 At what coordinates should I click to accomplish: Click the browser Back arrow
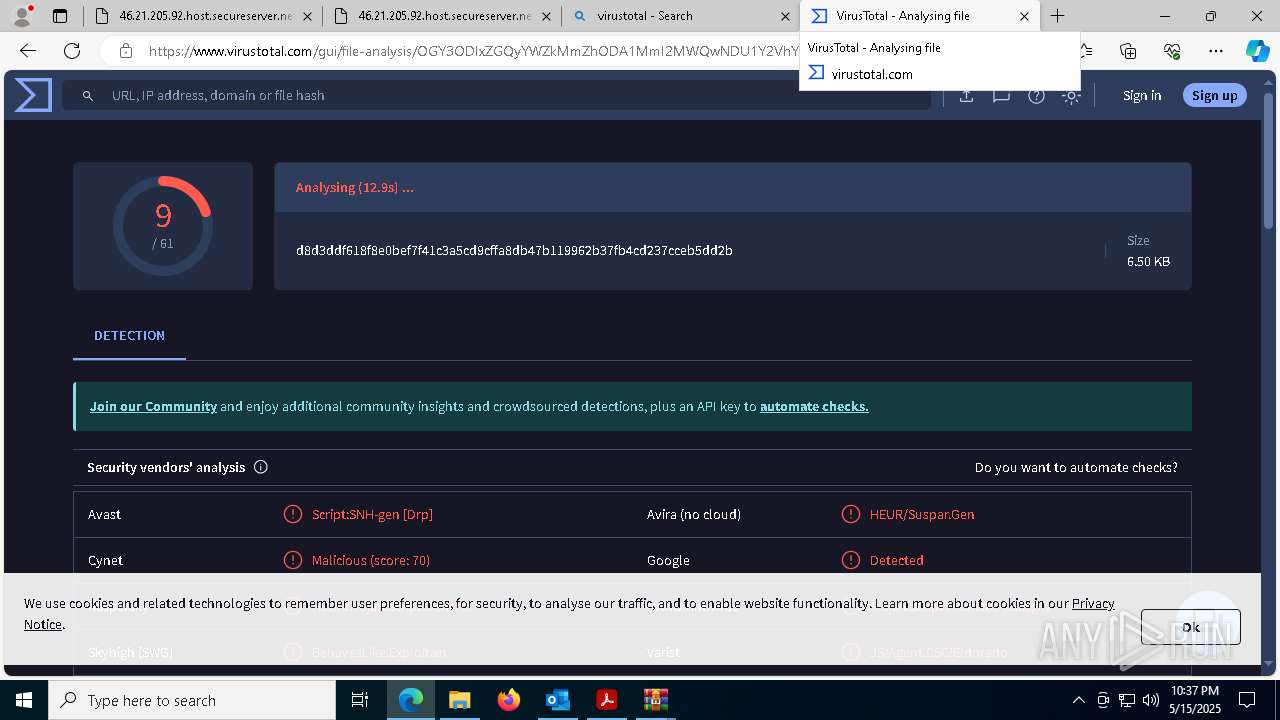pos(28,51)
